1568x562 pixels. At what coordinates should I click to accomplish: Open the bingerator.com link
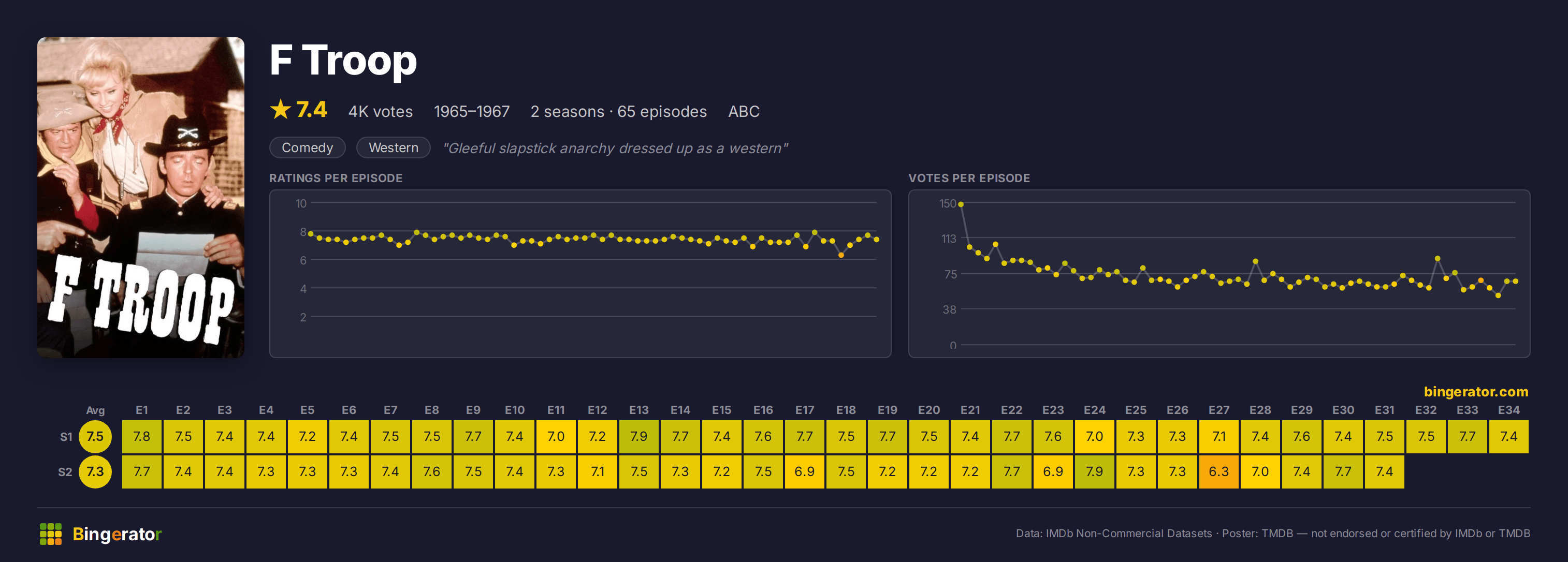pos(1476,392)
